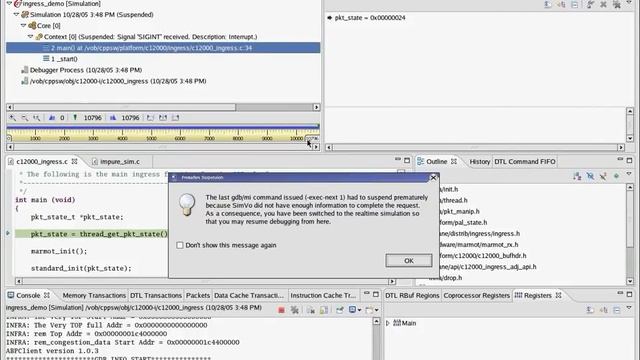The width and height of the screenshot is (640, 360).
Task: Click the 'ABPClient version 1.0.3' console line
Action: [52, 351]
